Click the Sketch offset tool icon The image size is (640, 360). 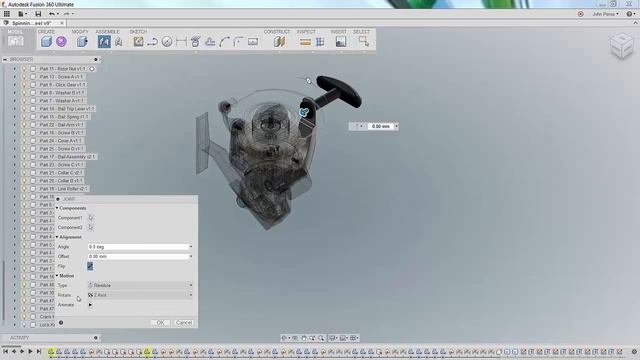210,41
